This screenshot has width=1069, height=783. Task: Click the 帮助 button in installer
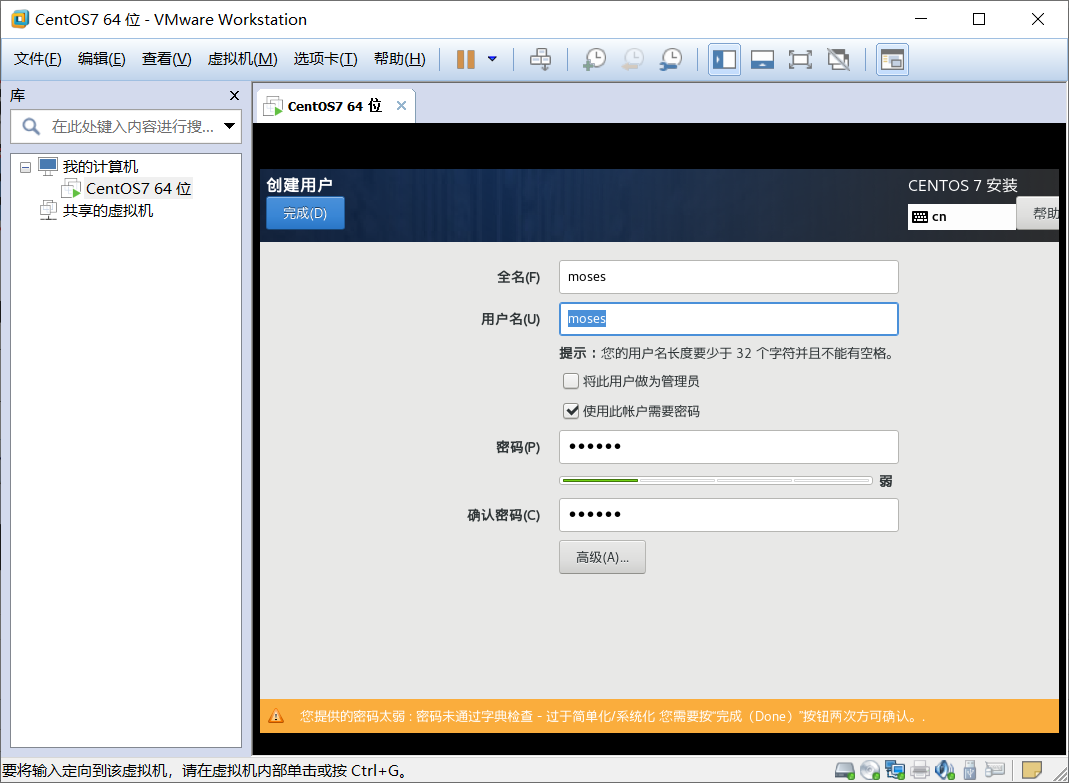(1038, 213)
